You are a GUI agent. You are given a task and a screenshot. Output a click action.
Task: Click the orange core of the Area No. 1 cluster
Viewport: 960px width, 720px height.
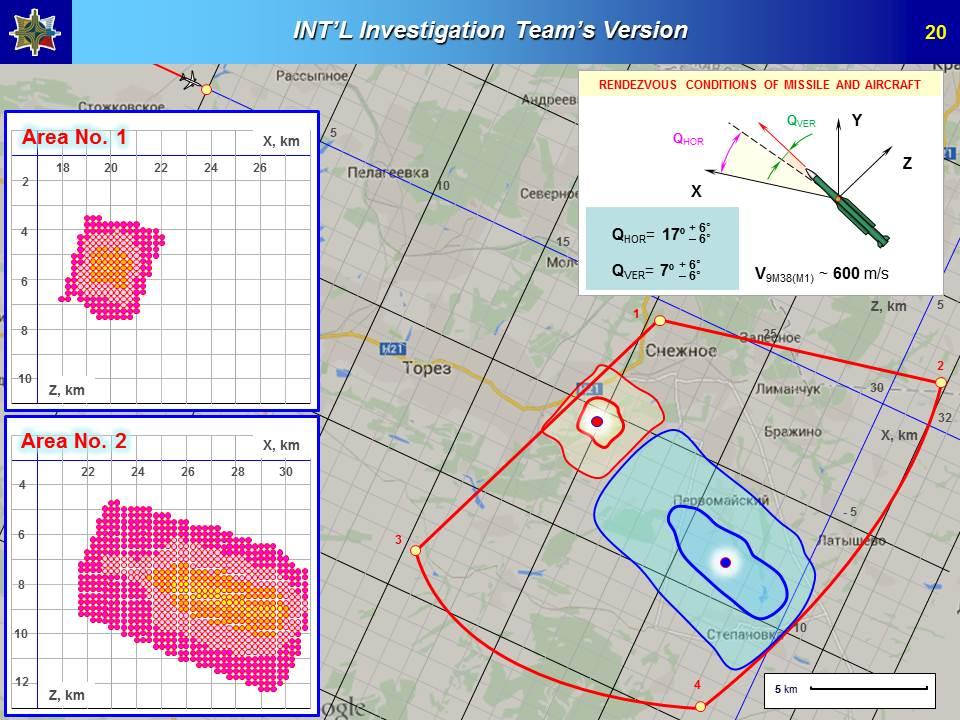[x=111, y=267]
